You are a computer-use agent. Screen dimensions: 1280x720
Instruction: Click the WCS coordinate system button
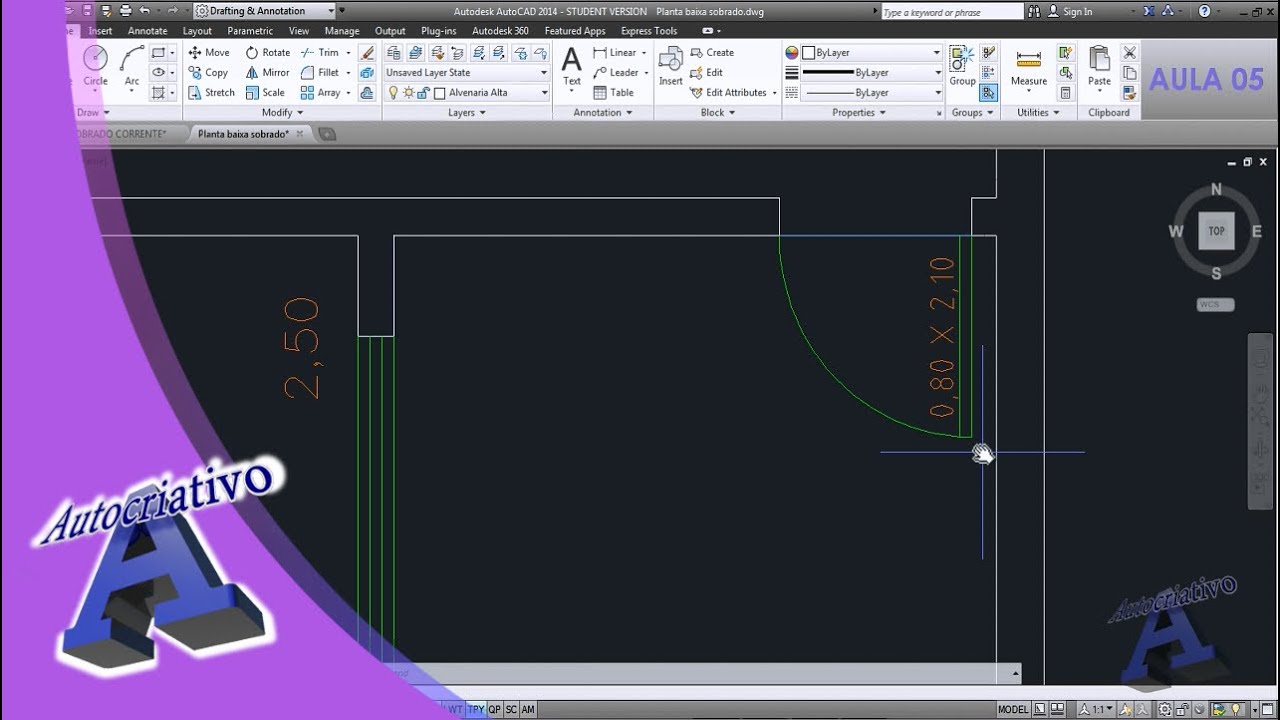1215,305
